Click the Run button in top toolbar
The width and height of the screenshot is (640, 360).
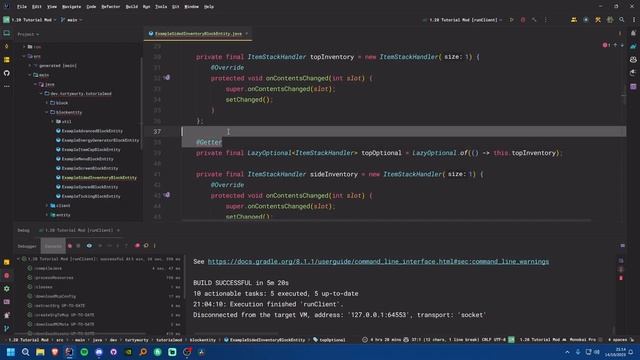pos(511,20)
